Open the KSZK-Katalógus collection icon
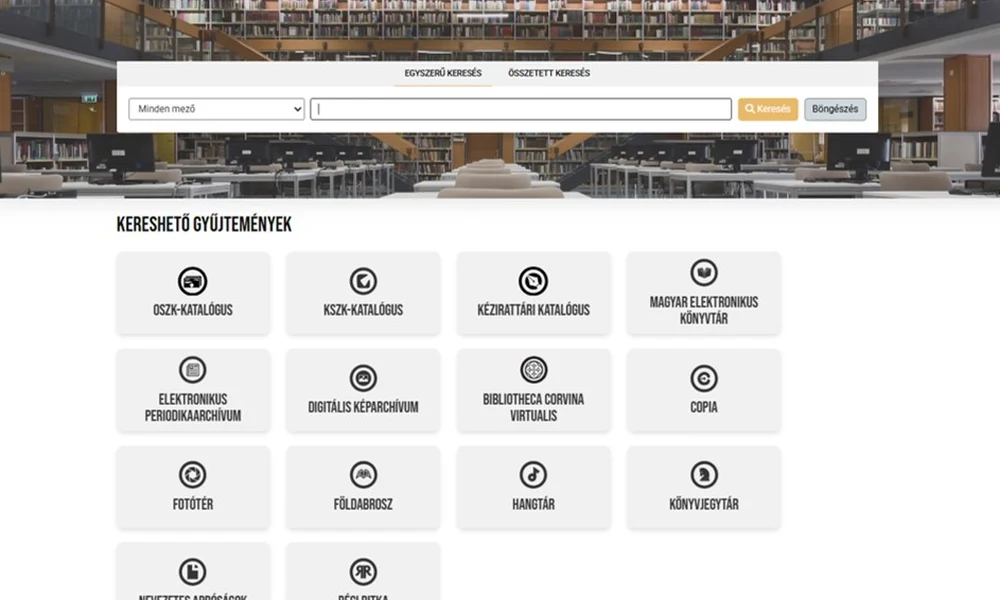This screenshot has width=1000, height=600. (363, 281)
